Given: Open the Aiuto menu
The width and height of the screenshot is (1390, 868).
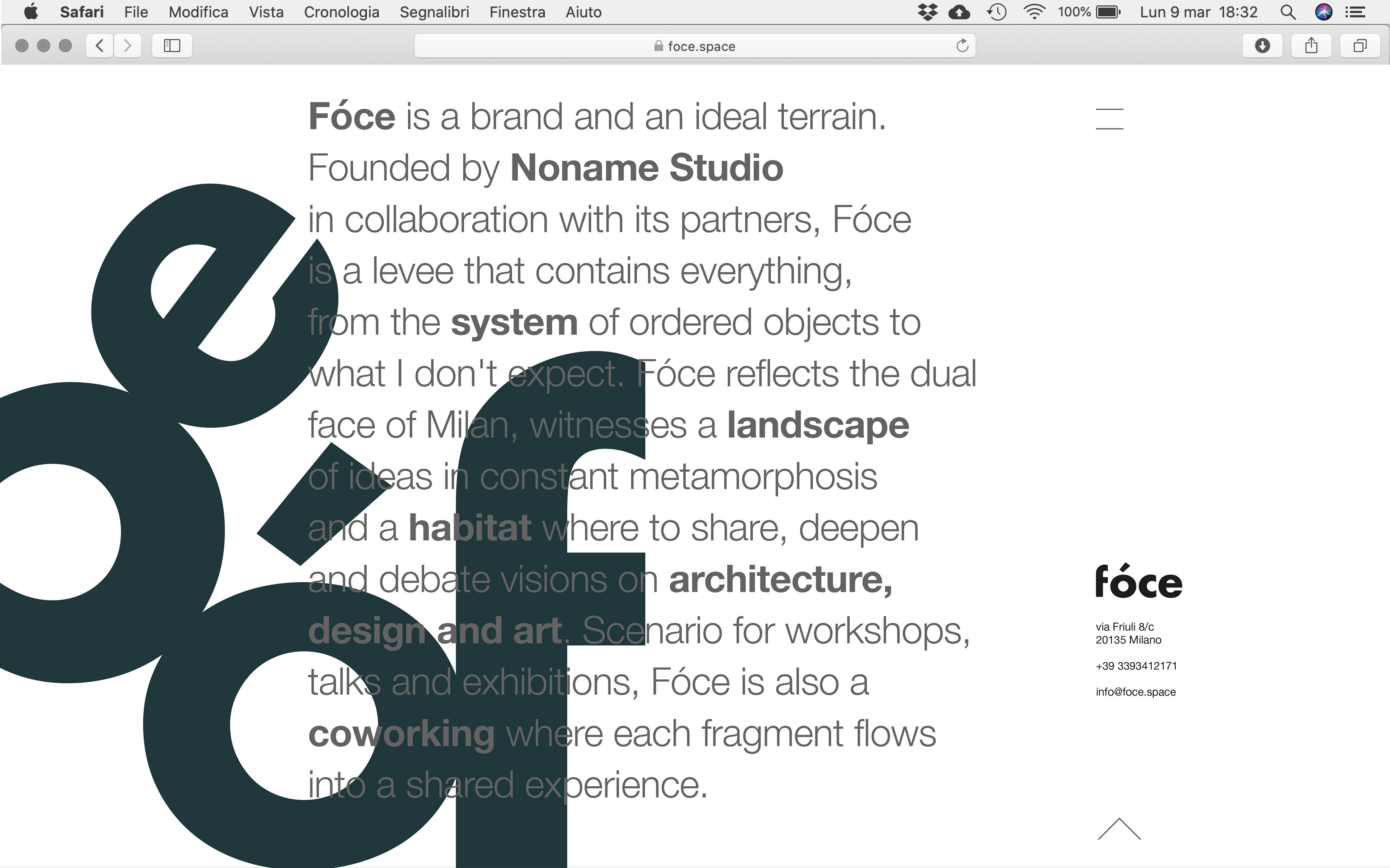Looking at the screenshot, I should (584, 12).
